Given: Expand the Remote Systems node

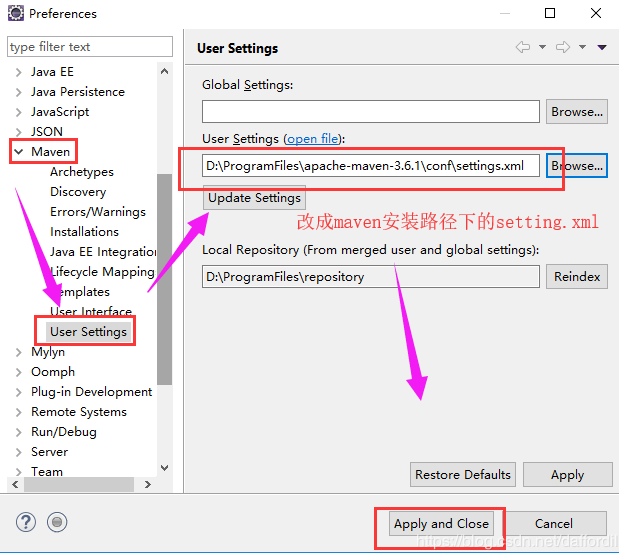Looking at the screenshot, I should [19, 412].
